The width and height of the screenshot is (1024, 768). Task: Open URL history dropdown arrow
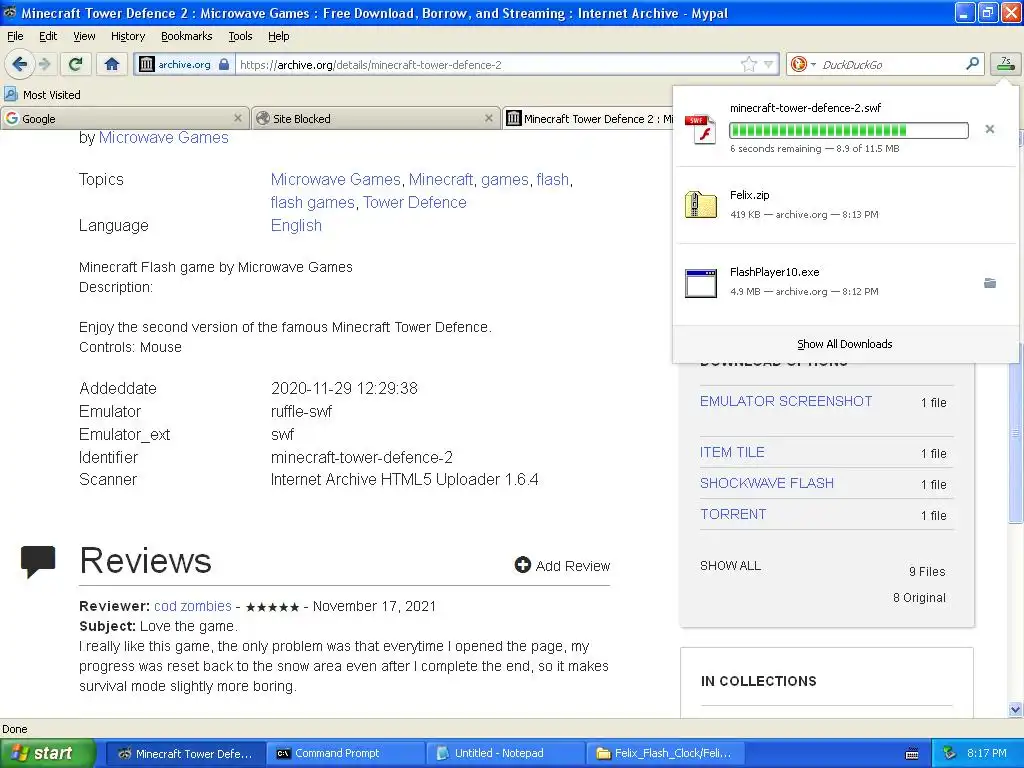coord(769,64)
